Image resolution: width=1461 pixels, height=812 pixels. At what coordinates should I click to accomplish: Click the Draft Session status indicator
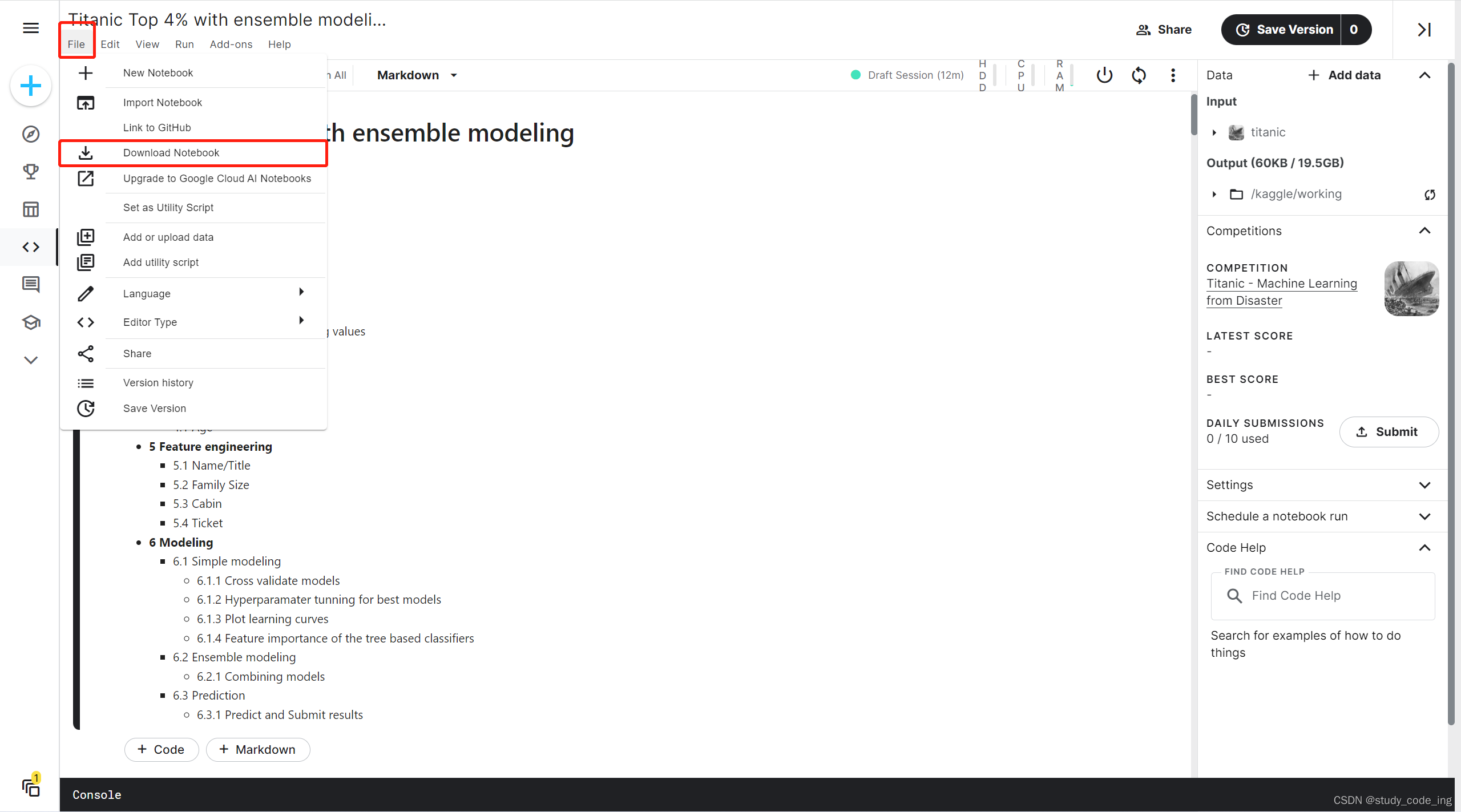point(907,75)
